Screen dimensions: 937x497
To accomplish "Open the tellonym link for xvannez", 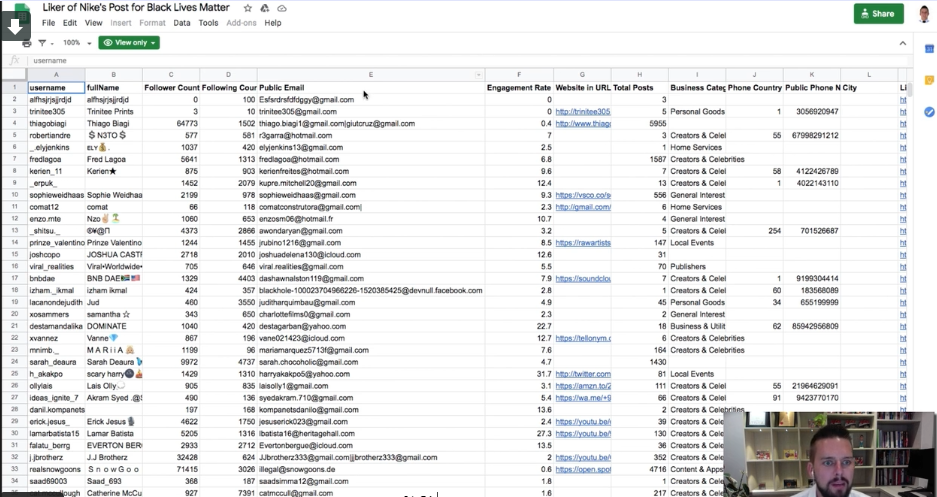I will point(583,339).
